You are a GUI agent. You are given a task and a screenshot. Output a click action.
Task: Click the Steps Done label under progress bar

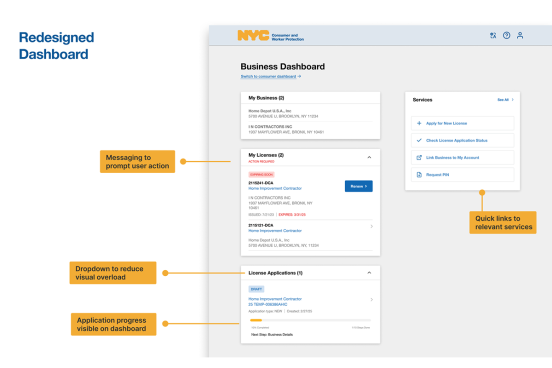361,328
